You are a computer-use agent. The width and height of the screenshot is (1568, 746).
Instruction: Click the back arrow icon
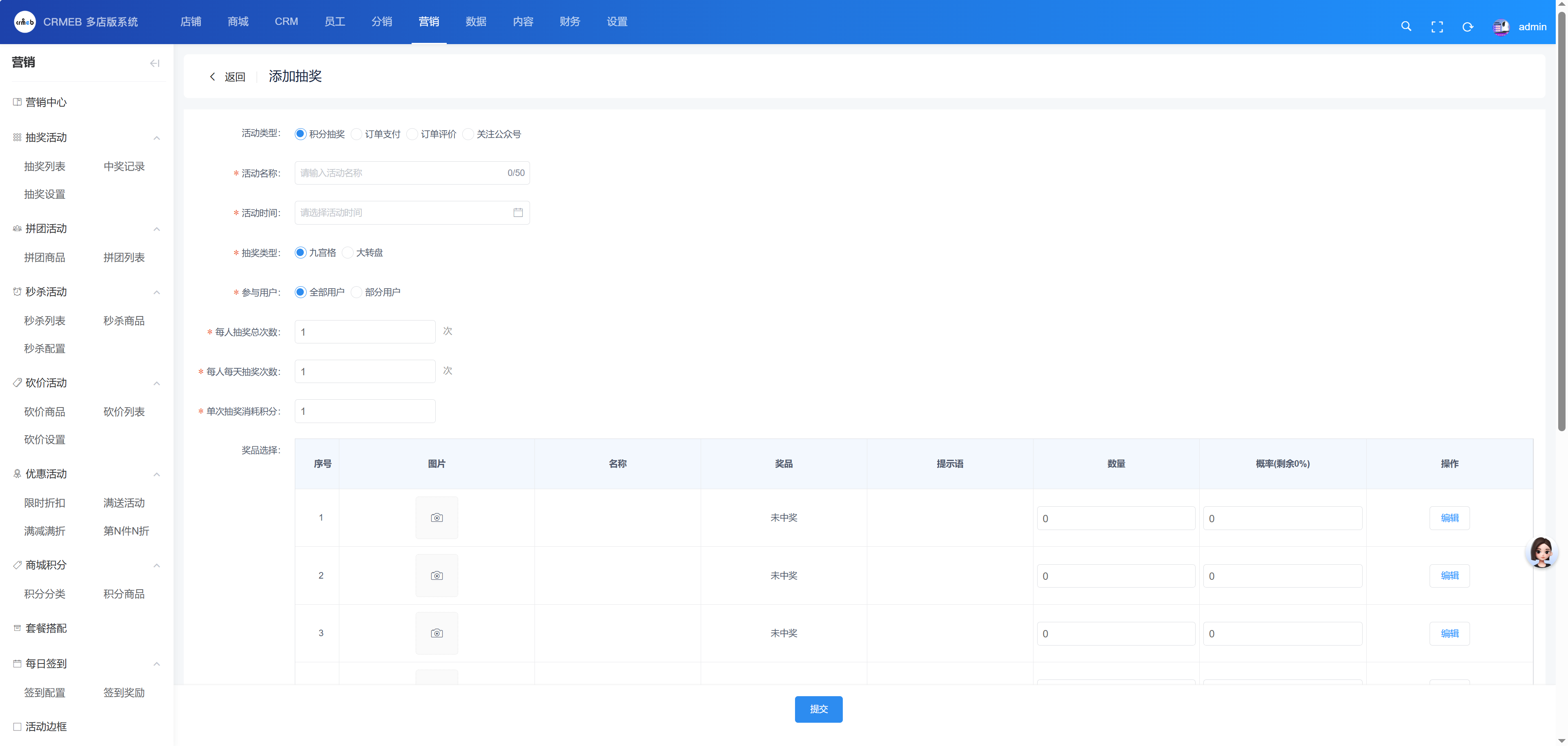pyautogui.click(x=212, y=77)
